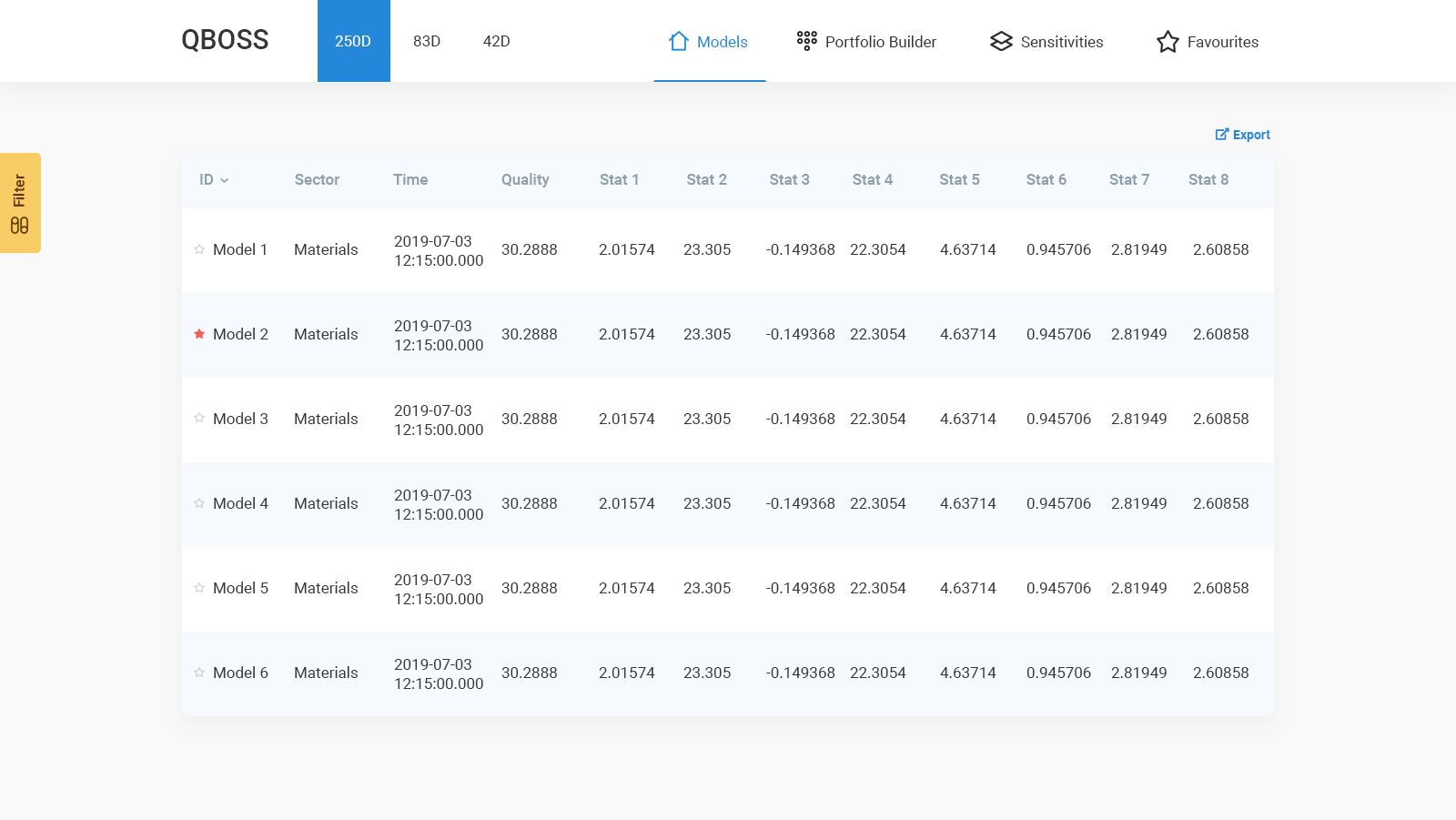Unfavourite Model 2 via red star

click(199, 334)
